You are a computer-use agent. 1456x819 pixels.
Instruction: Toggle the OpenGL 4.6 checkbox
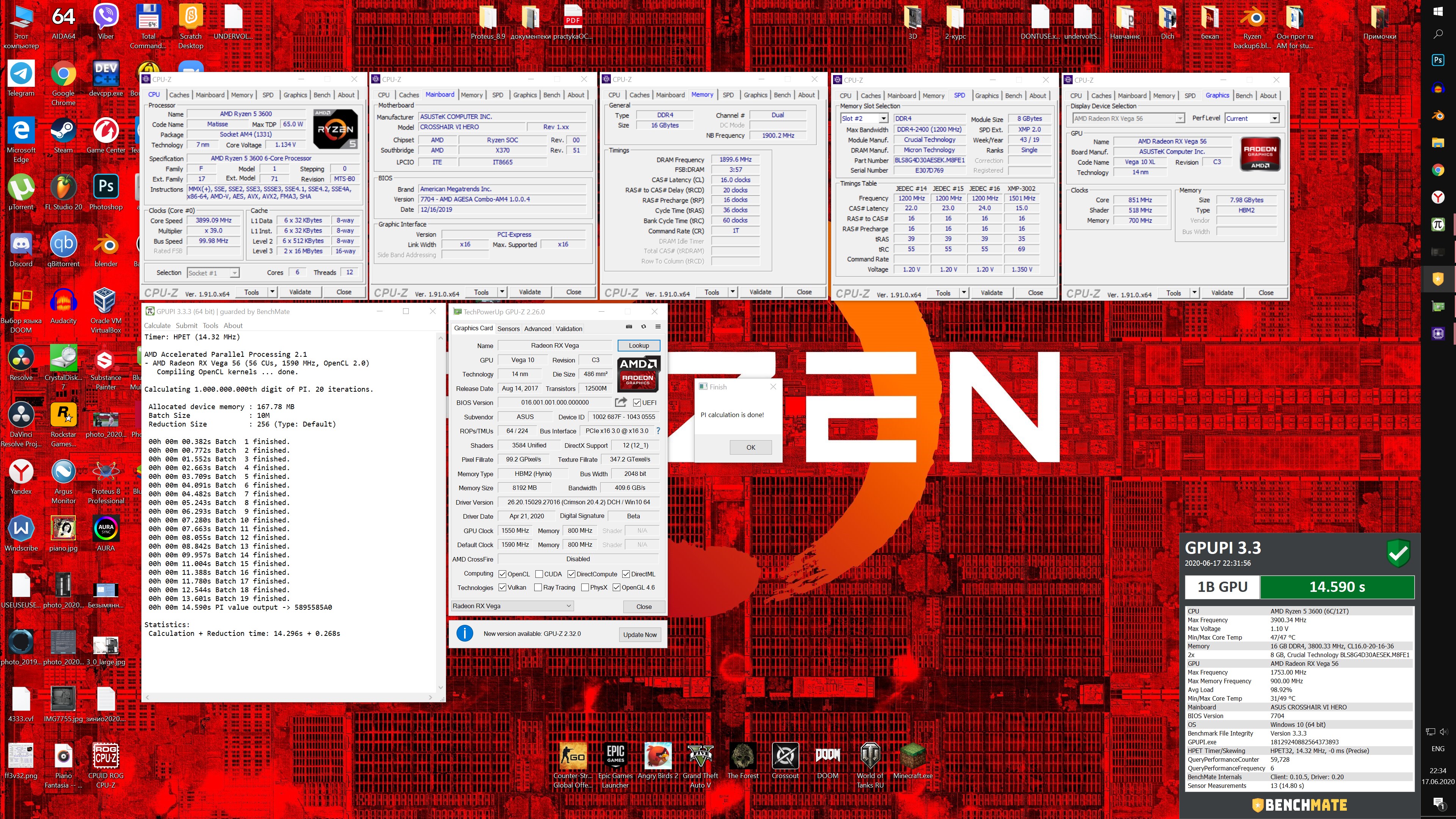(x=616, y=587)
